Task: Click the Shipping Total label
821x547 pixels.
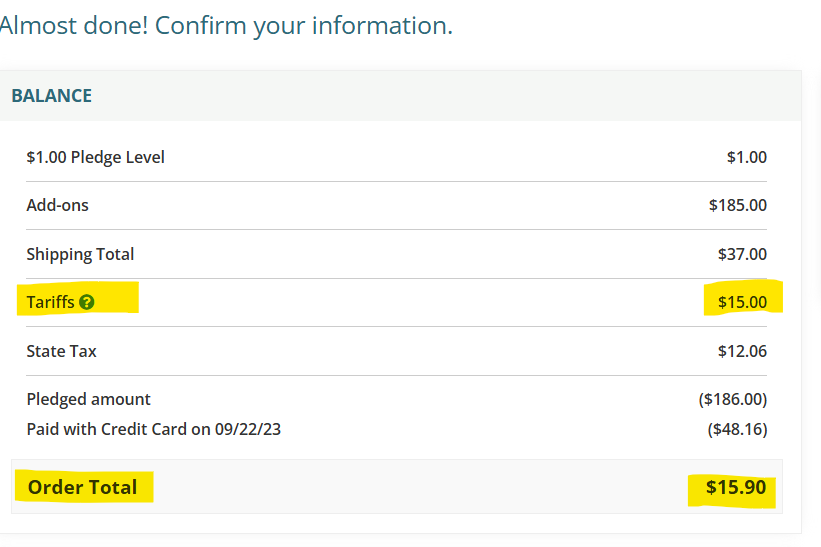Action: (80, 254)
